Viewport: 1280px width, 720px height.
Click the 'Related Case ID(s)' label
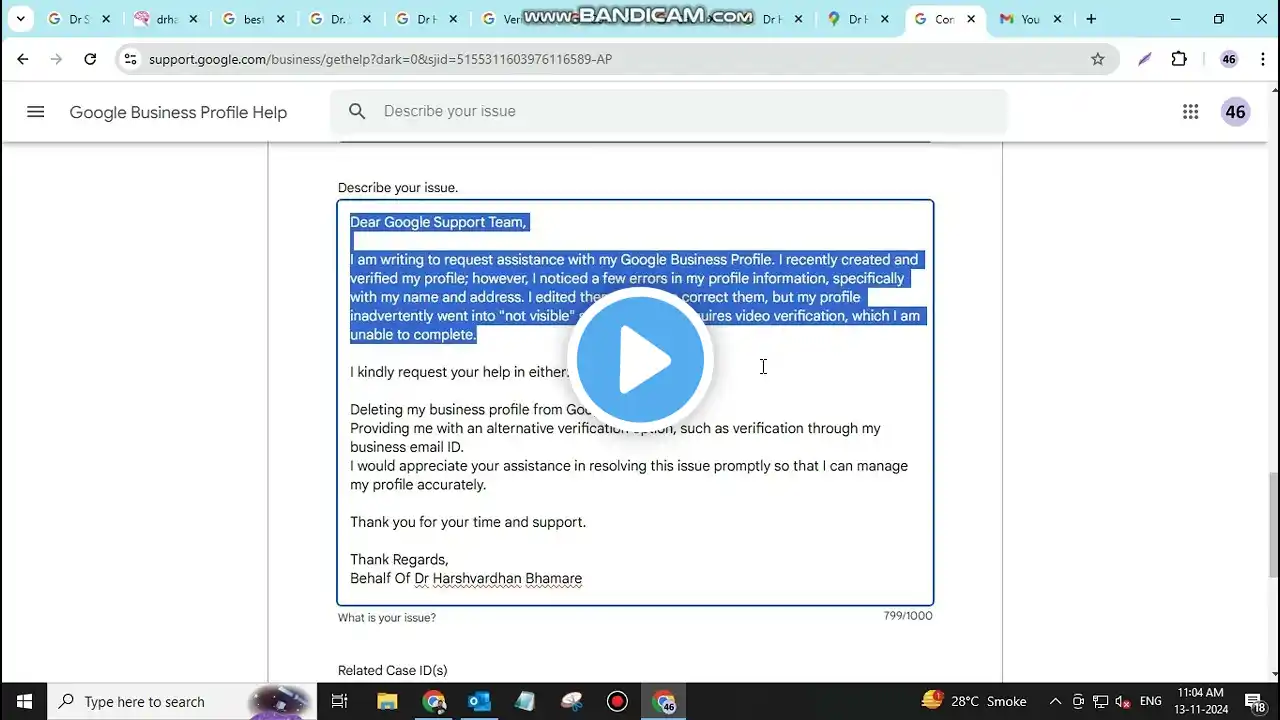392,670
